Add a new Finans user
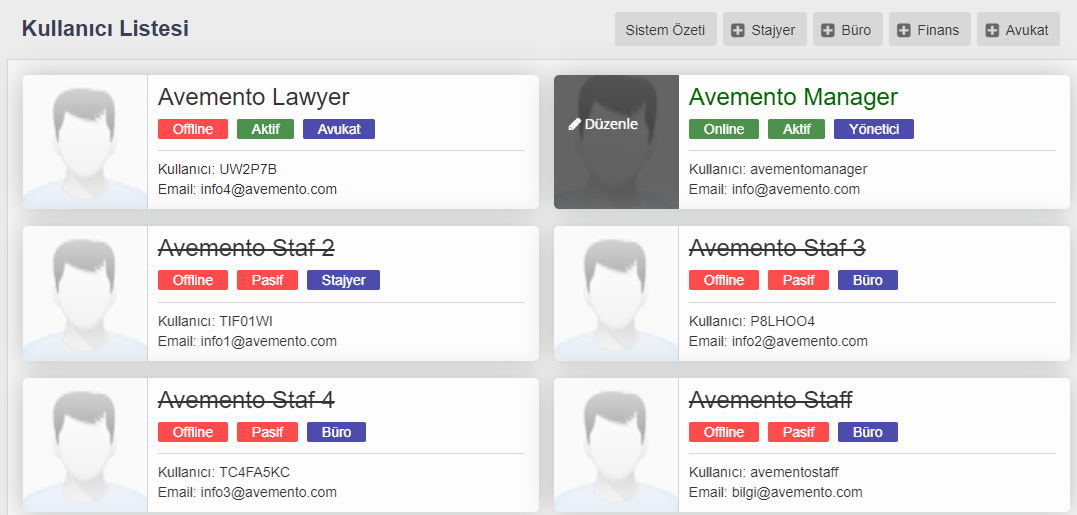The image size is (1077, 515). point(929,30)
